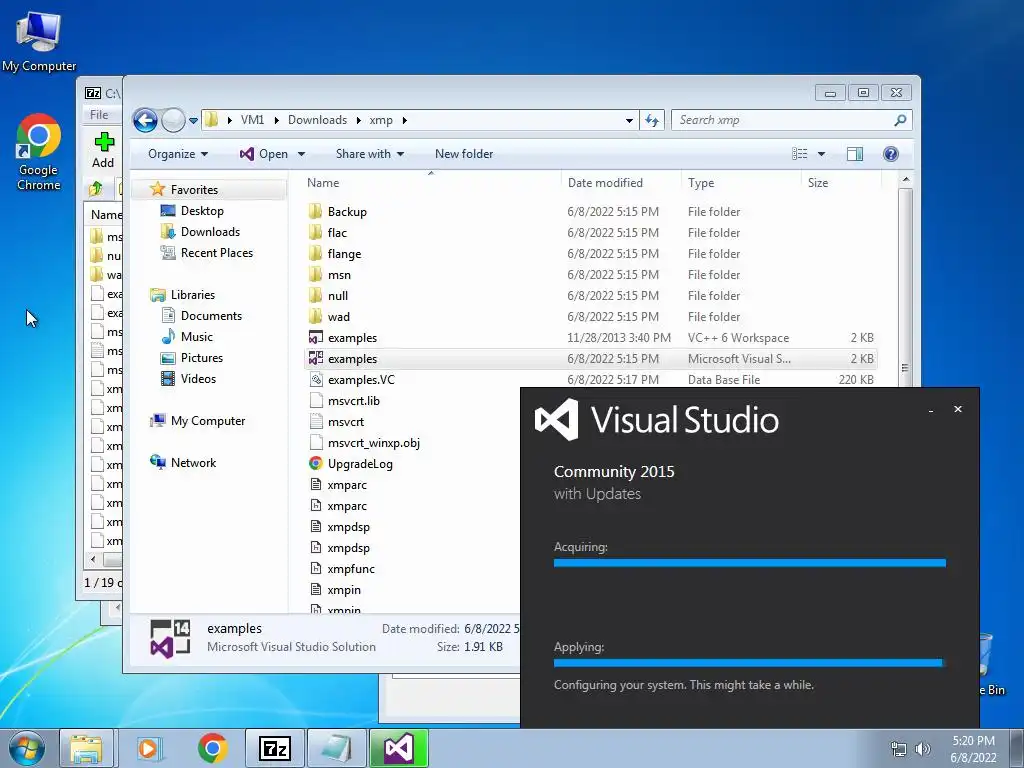Open 7-Zip from the taskbar
This screenshot has width=1024, height=768.
[275, 749]
